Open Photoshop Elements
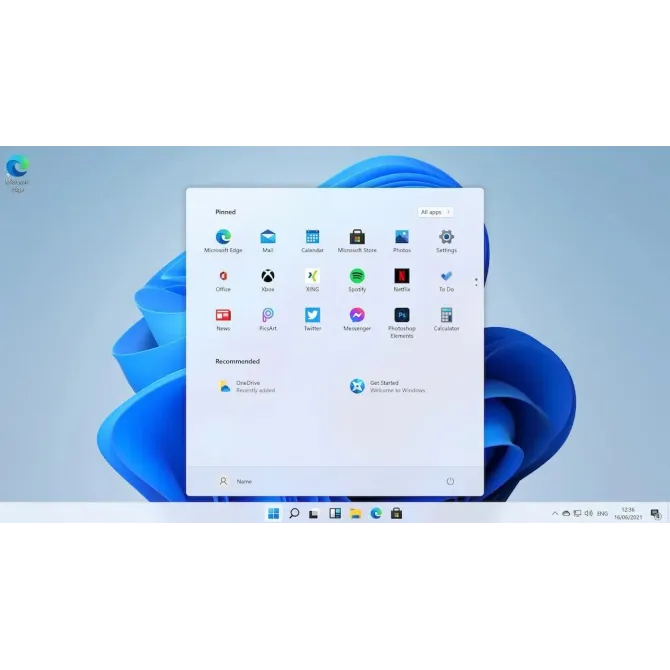Viewport: 670px width, 670px height. point(402,323)
